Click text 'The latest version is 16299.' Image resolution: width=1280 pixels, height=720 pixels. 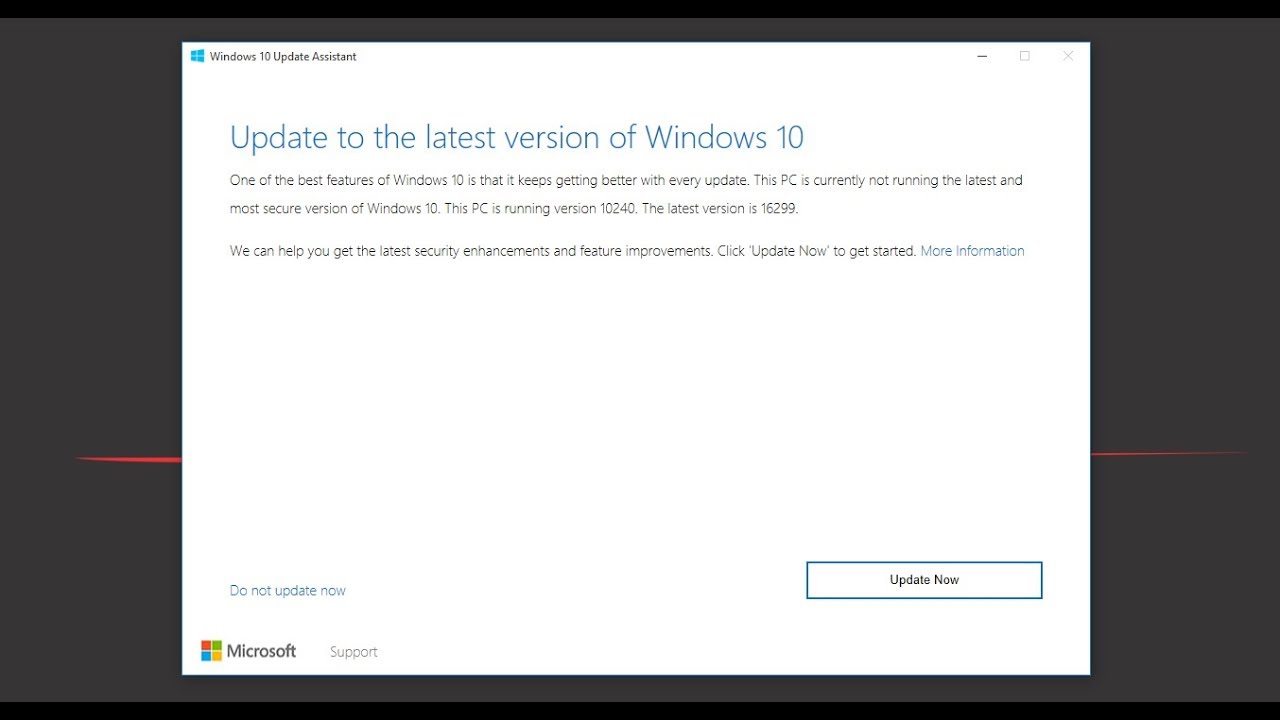(x=719, y=209)
